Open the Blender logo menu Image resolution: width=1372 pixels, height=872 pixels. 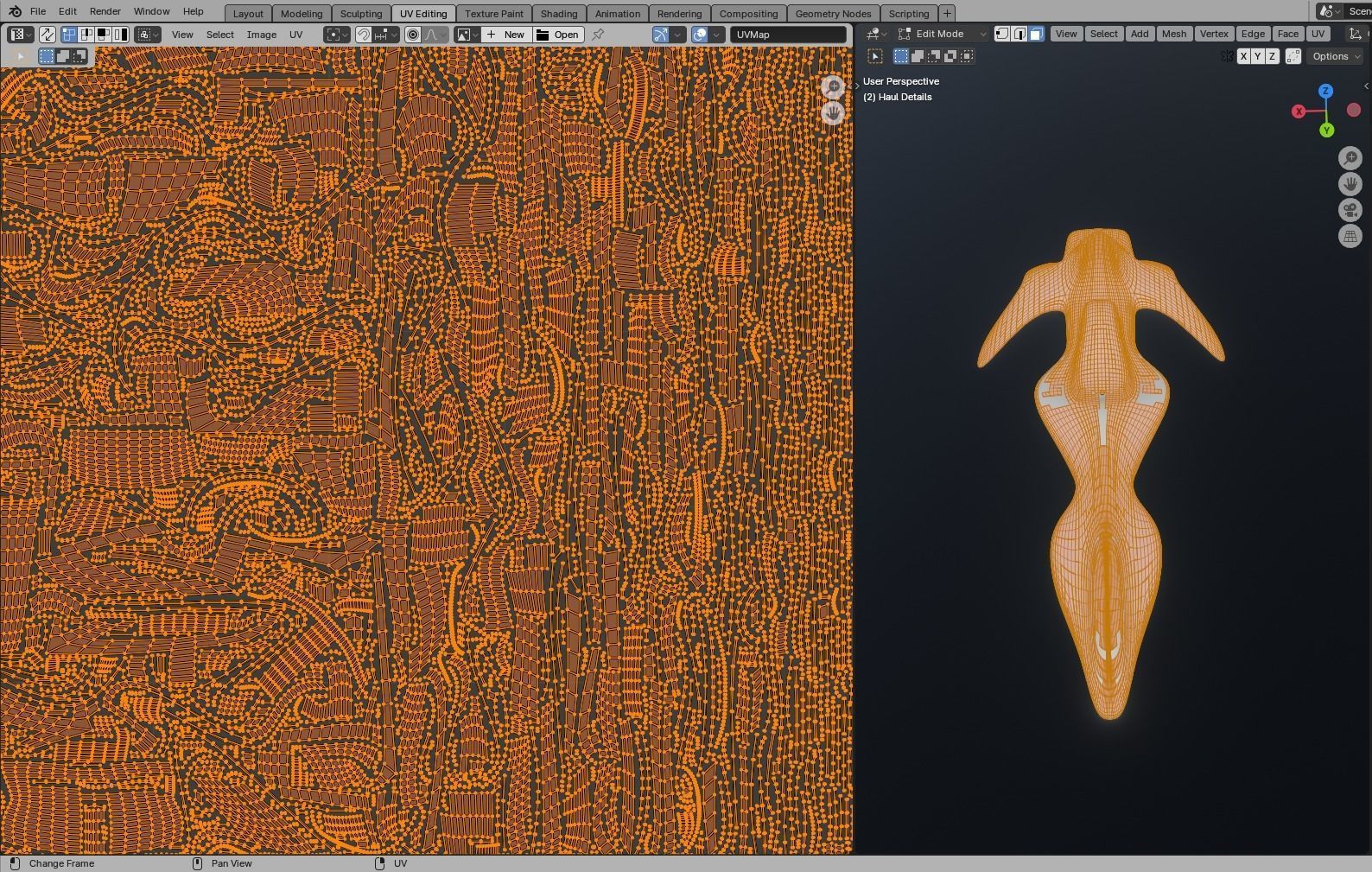click(15, 11)
